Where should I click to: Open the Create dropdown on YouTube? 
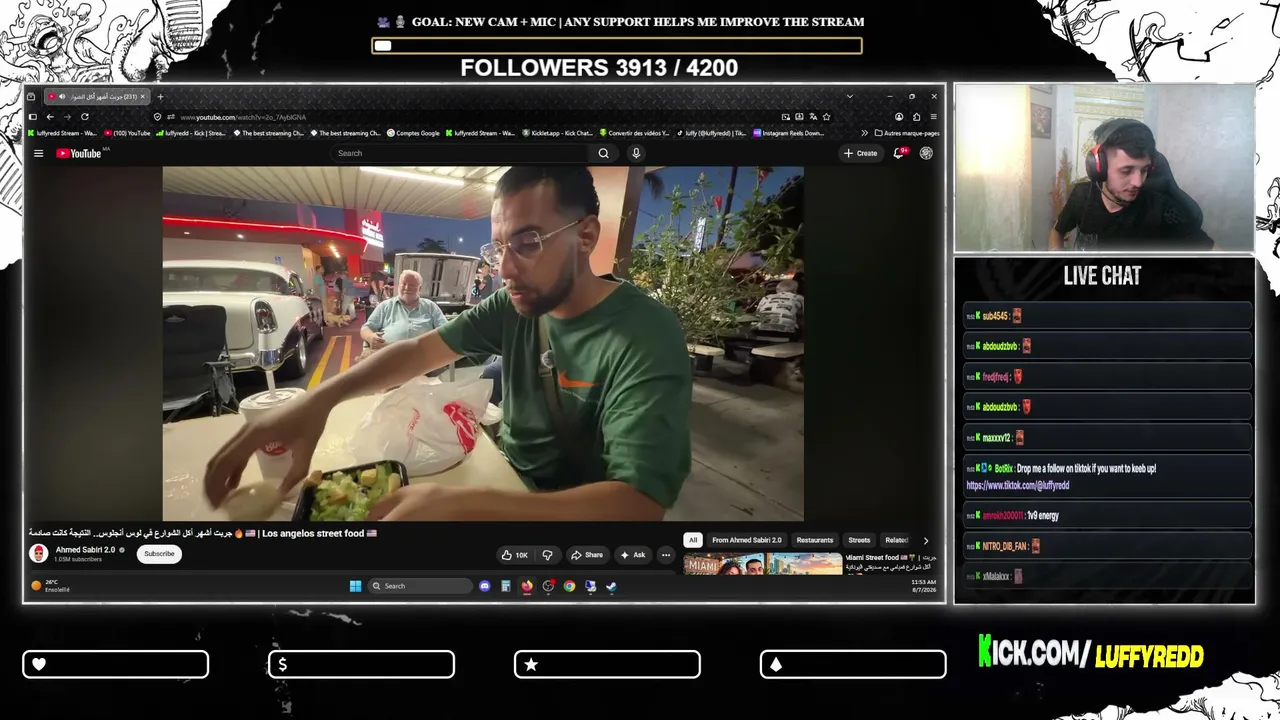pyautogui.click(x=860, y=153)
